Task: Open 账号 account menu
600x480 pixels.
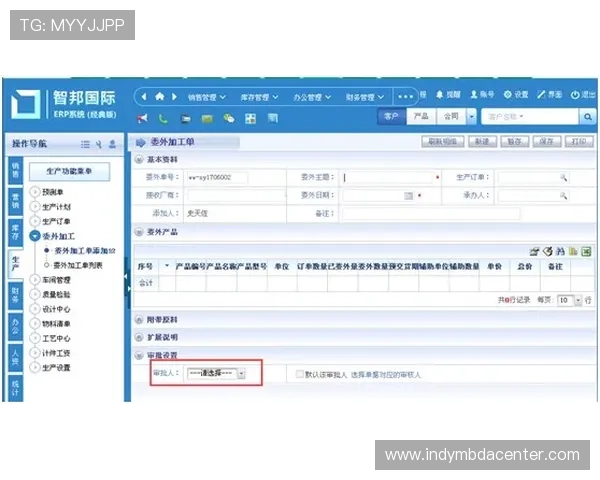Action: [482, 95]
